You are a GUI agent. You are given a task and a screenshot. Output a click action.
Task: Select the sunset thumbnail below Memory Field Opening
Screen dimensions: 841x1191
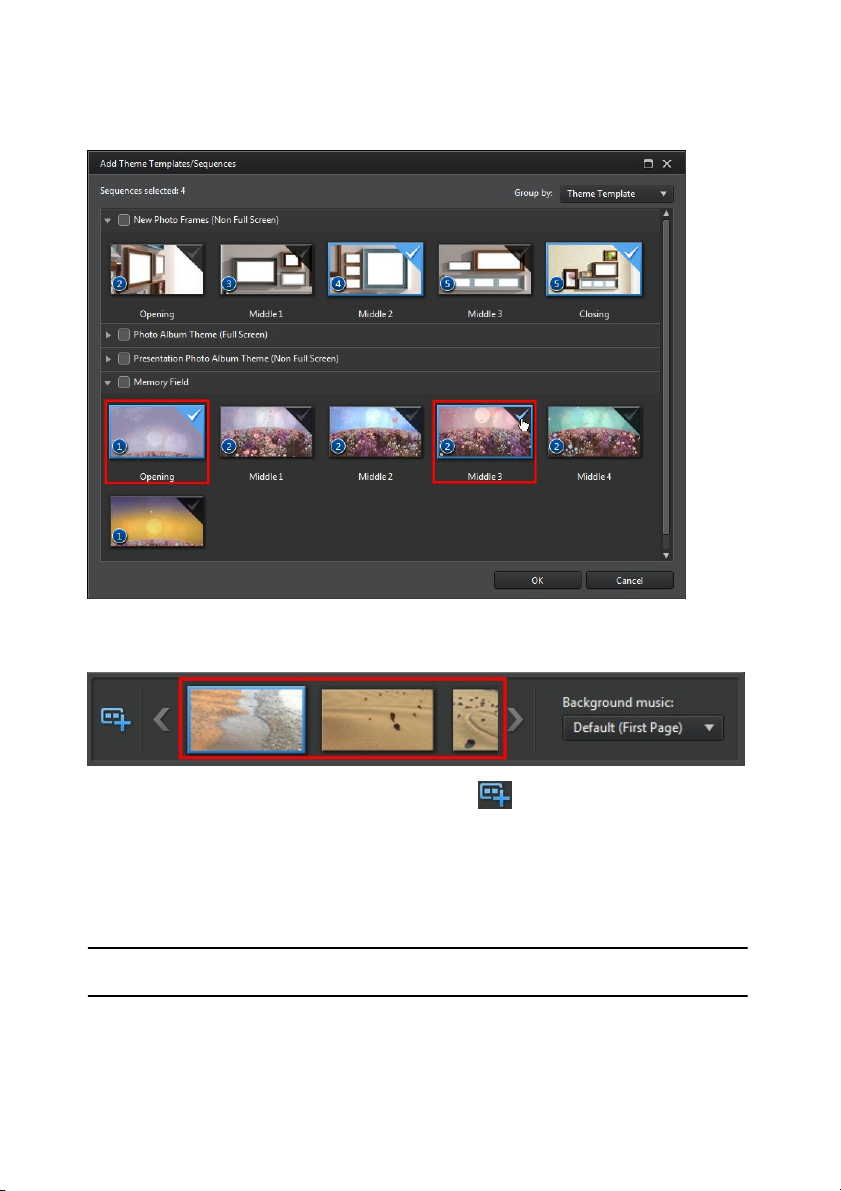pos(157,522)
